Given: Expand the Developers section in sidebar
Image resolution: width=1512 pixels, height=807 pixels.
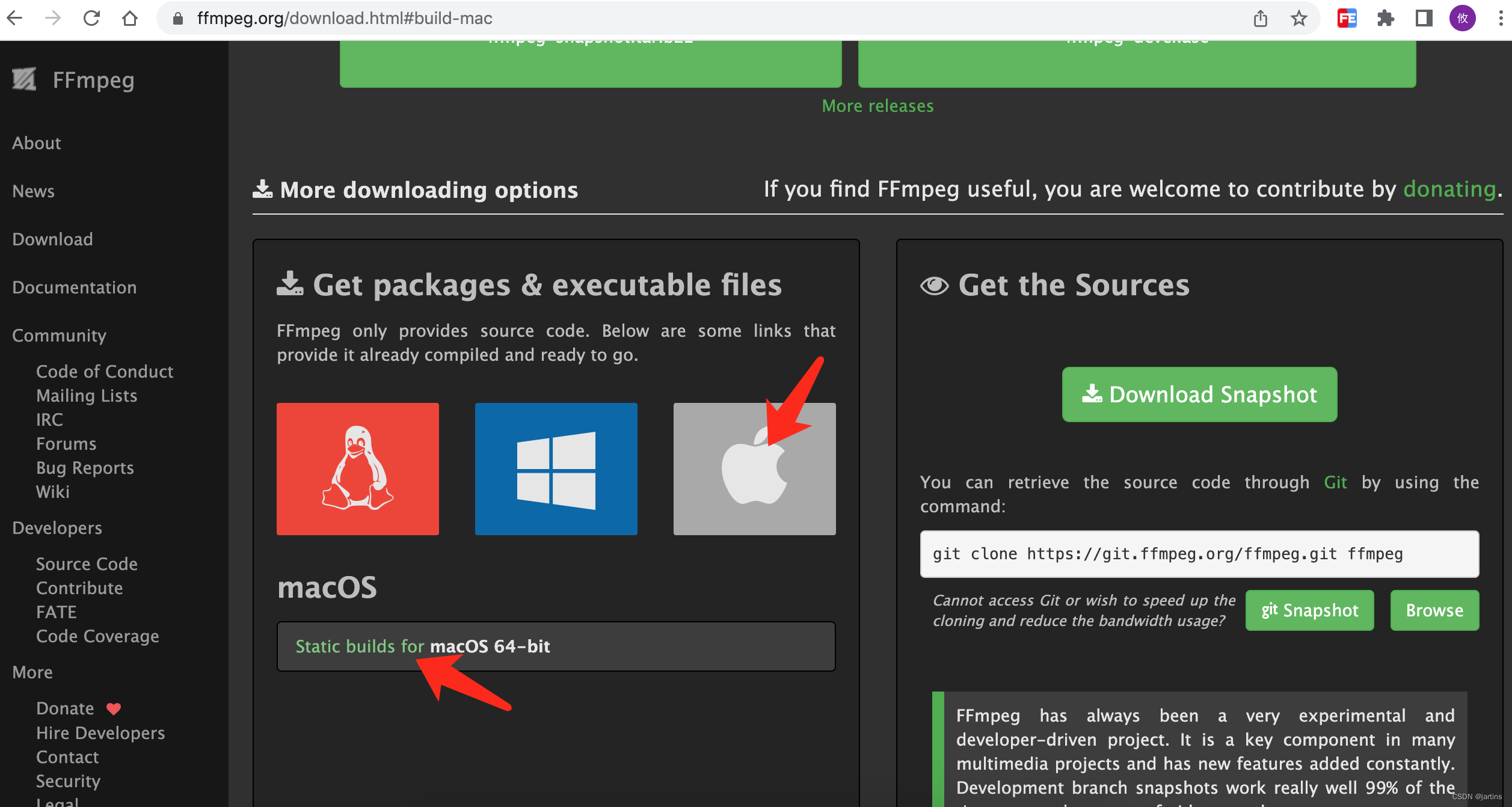Looking at the screenshot, I should point(57,527).
